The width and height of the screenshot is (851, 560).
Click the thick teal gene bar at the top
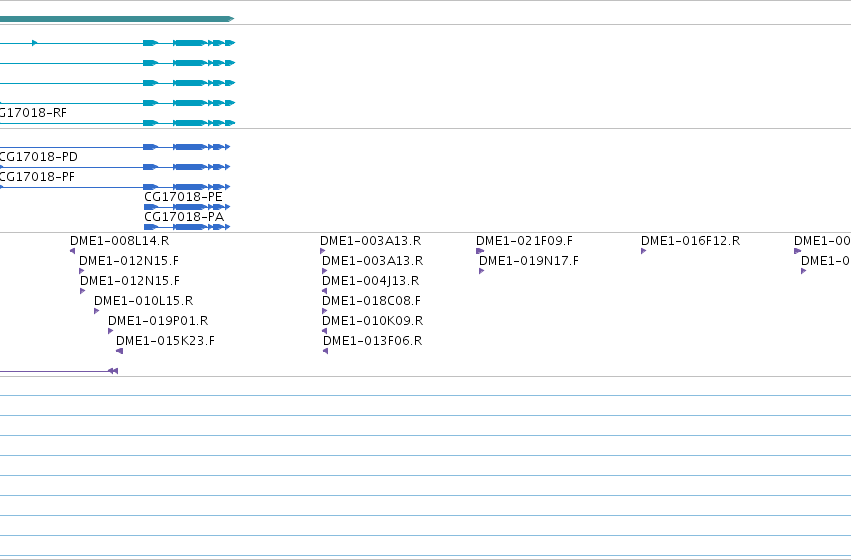(117, 19)
